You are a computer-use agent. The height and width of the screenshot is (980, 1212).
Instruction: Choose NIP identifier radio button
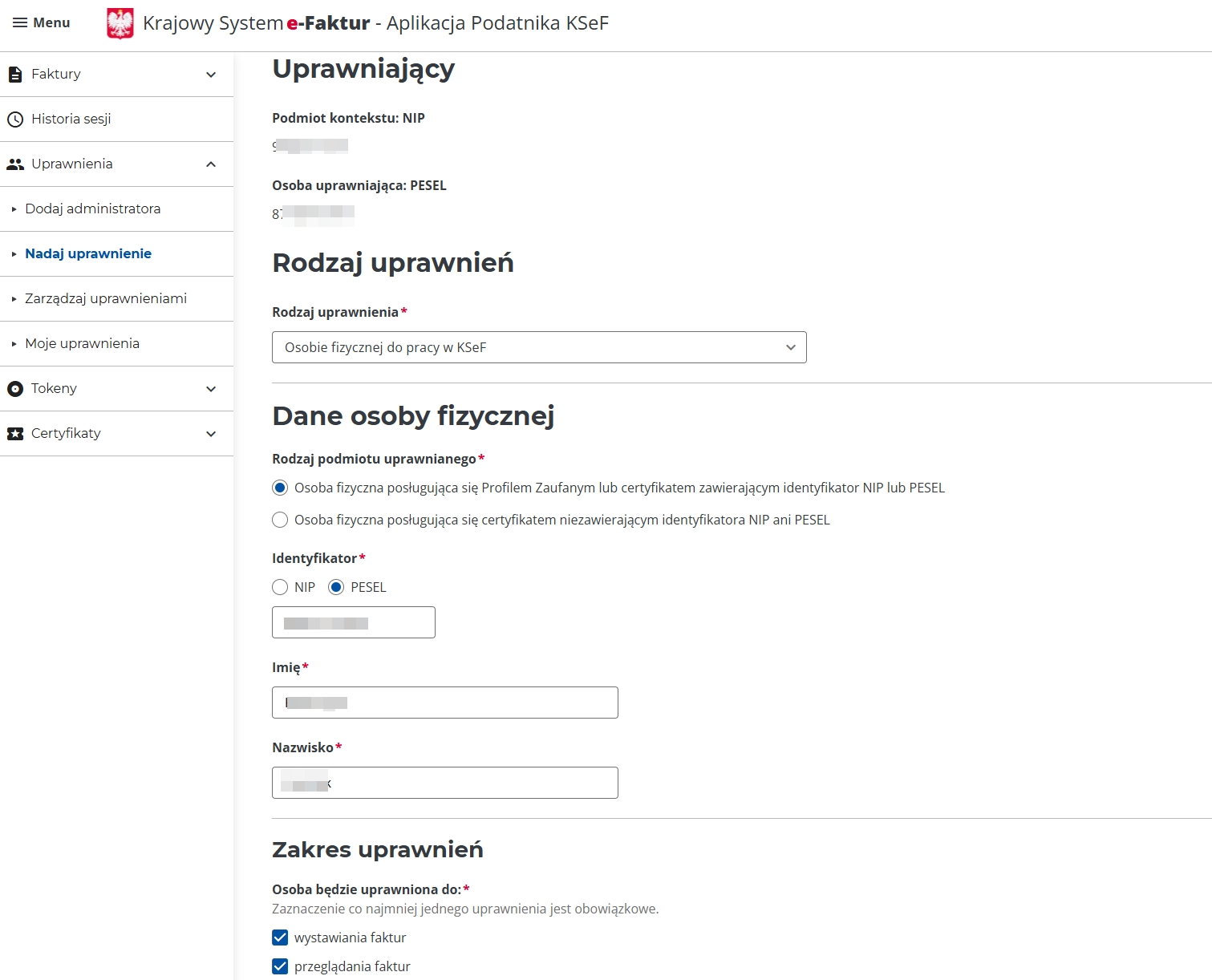[x=280, y=587]
